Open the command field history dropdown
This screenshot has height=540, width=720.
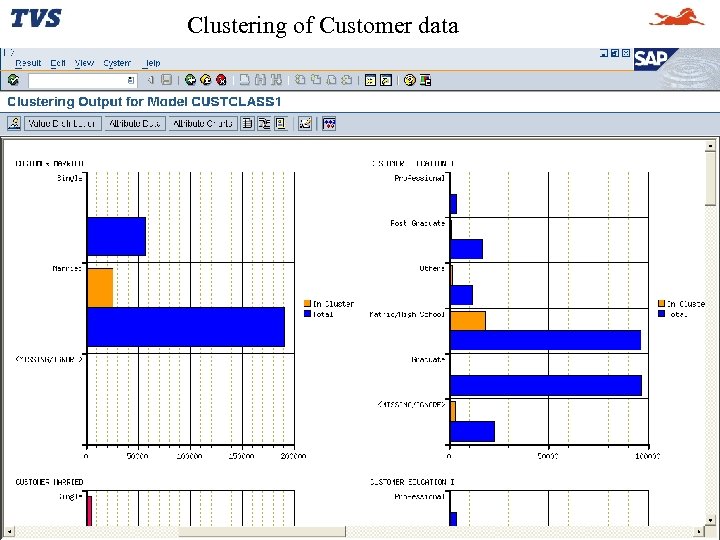130,80
